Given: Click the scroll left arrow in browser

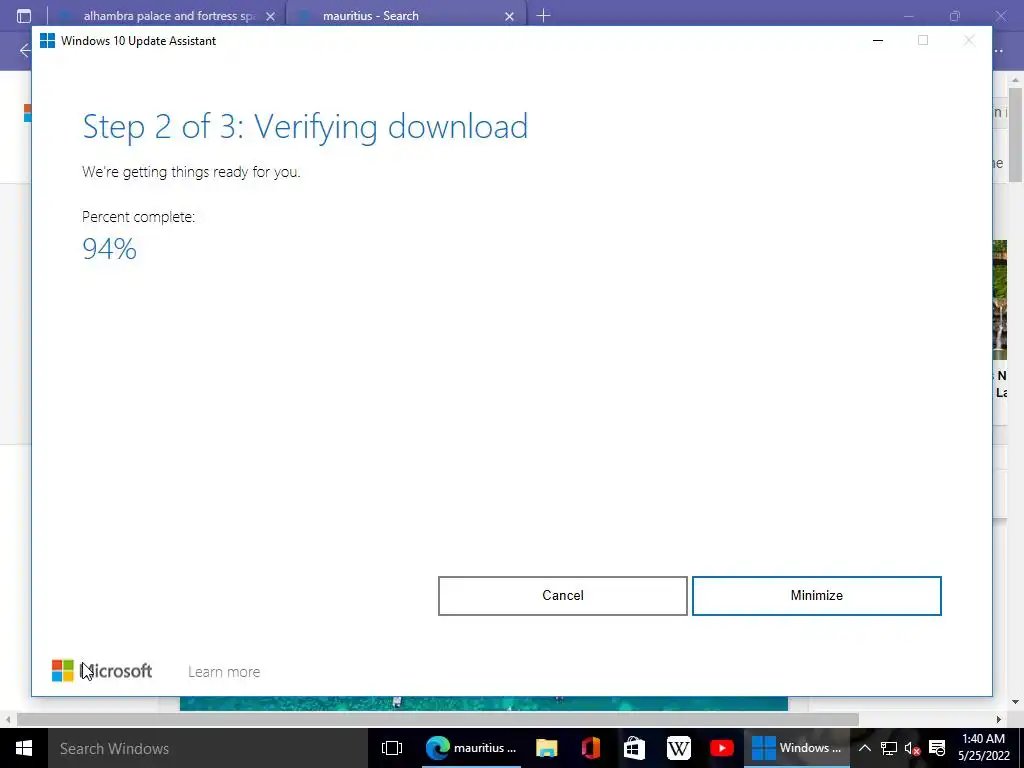Looking at the screenshot, I should 8,719.
